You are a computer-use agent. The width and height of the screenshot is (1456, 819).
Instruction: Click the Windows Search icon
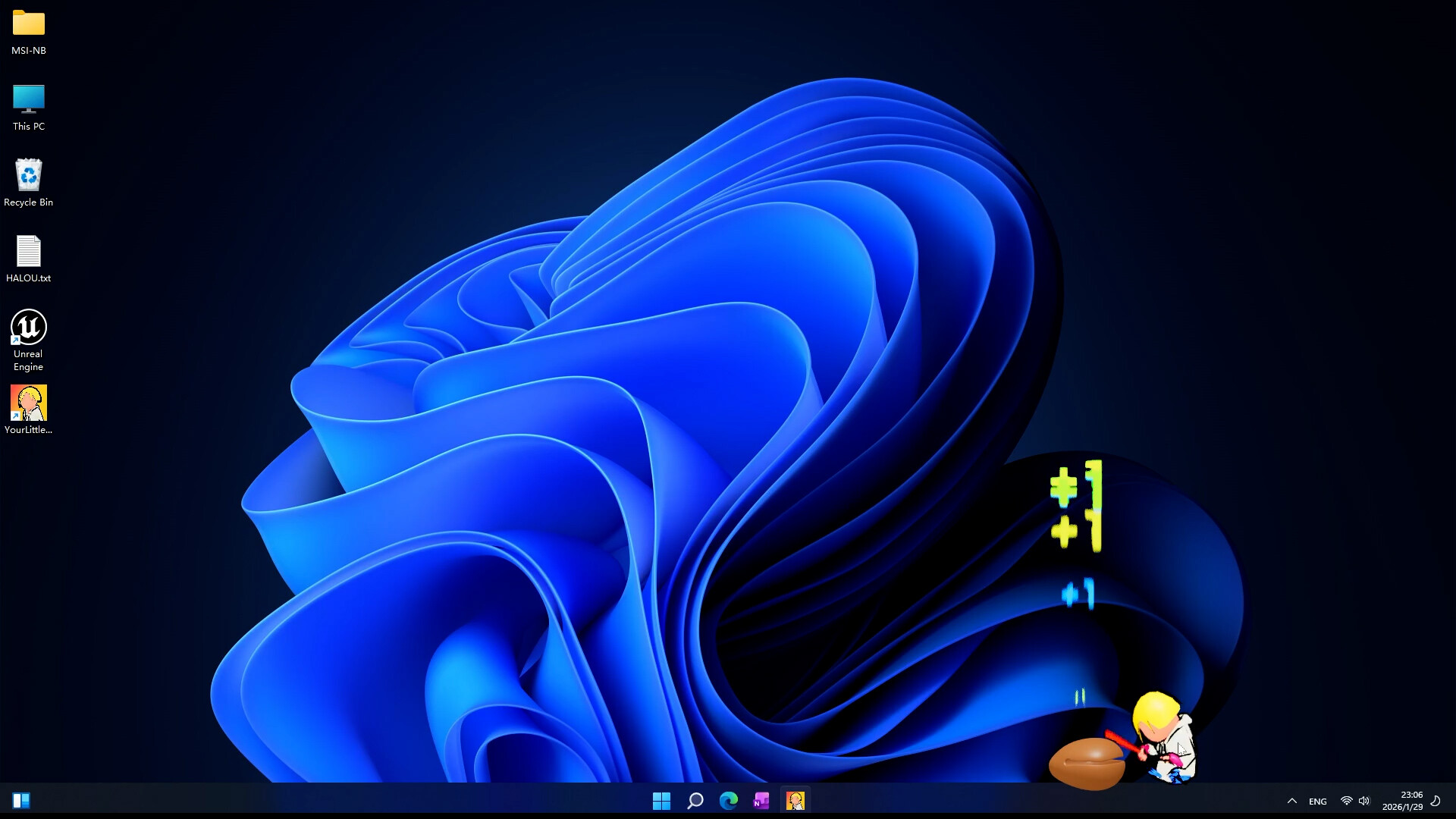pos(695,800)
